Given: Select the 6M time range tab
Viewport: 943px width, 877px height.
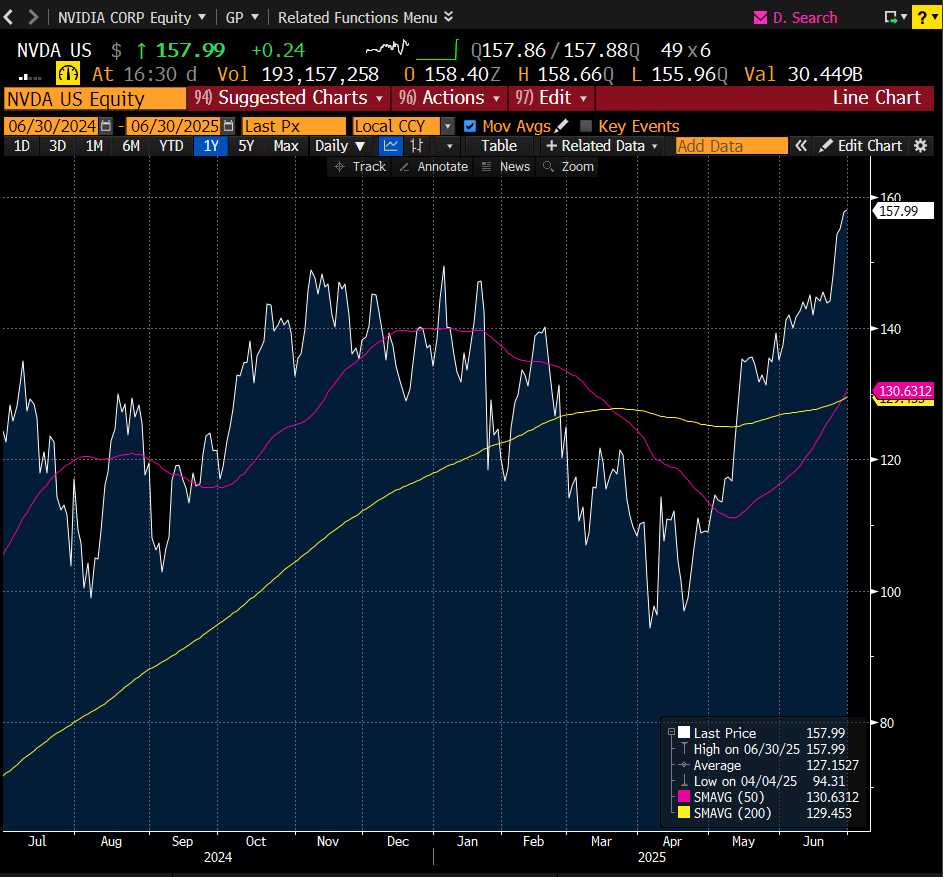Looking at the screenshot, I should click(x=131, y=146).
